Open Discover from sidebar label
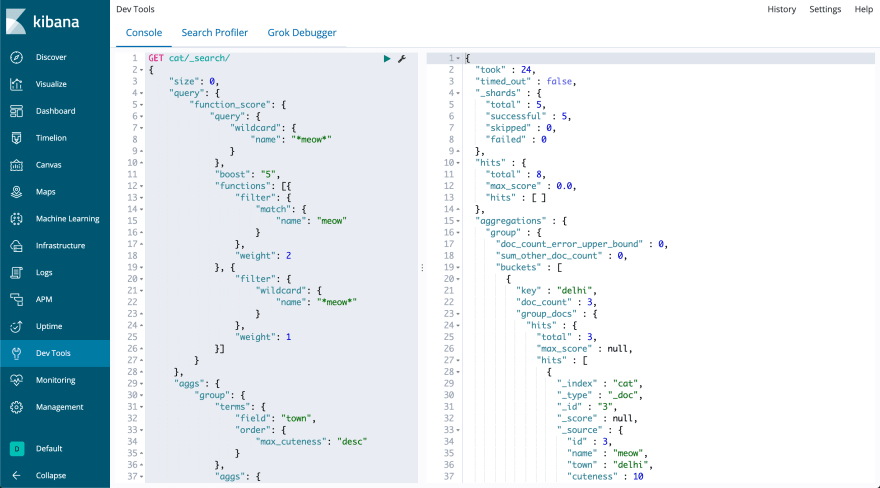The height and width of the screenshot is (488, 880). click(51, 57)
